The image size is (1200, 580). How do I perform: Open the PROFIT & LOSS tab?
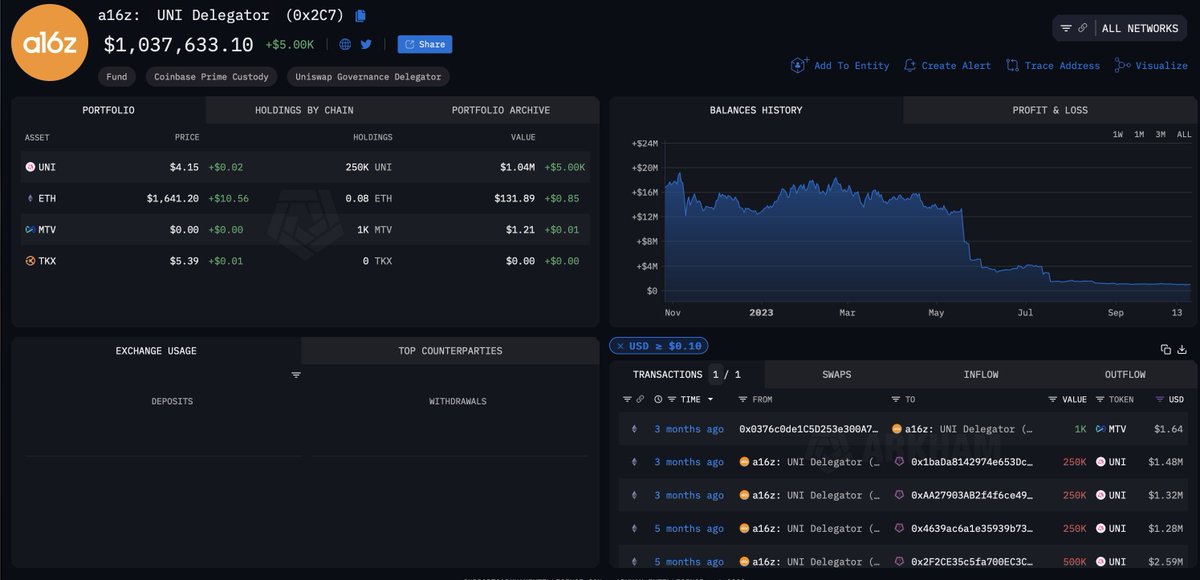1050,110
